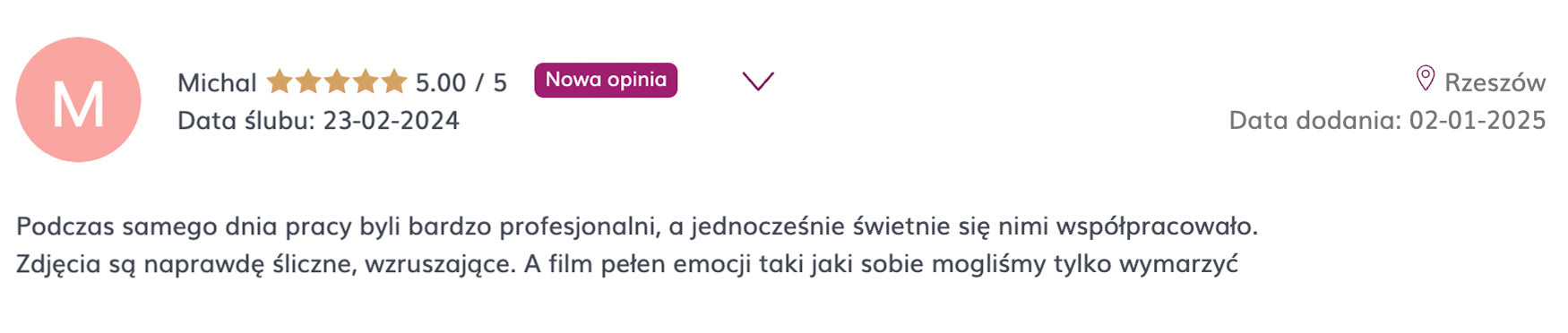Click the third gold rating star
The image size is (1568, 333).
click(x=337, y=81)
